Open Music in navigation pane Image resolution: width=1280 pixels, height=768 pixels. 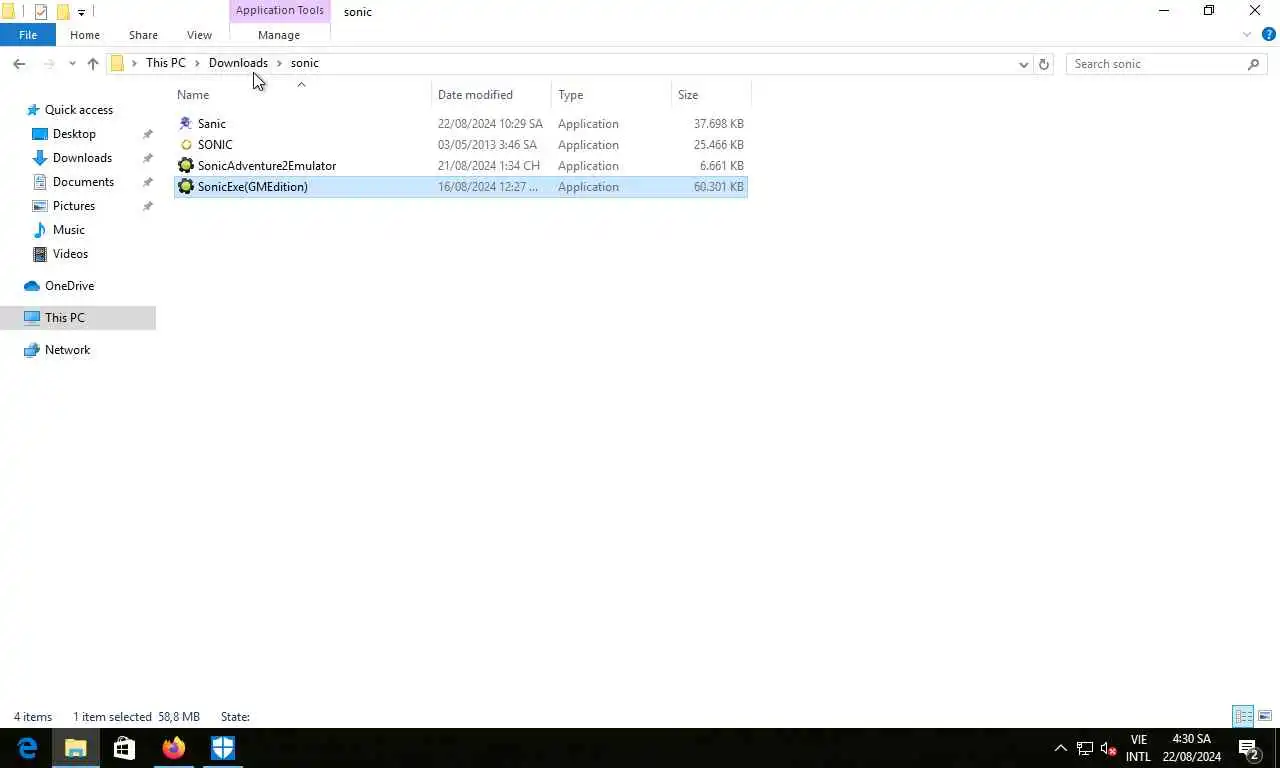click(x=69, y=230)
